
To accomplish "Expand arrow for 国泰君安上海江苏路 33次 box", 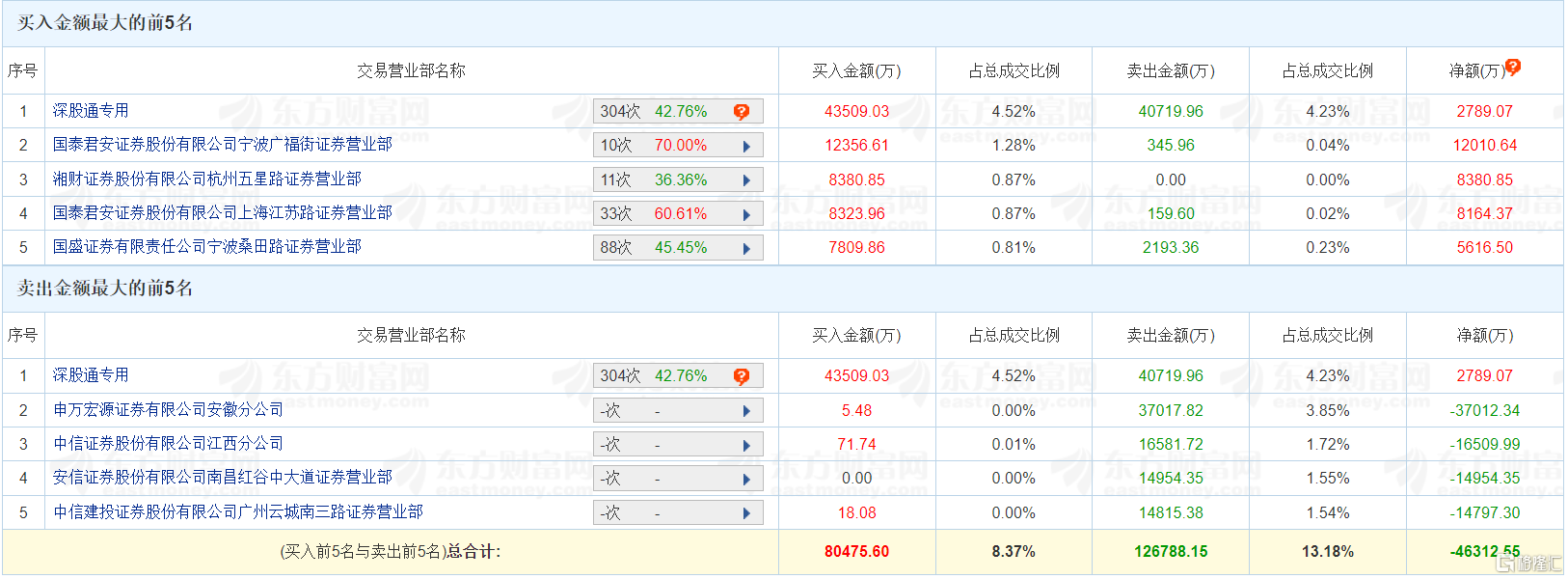I will [x=746, y=214].
